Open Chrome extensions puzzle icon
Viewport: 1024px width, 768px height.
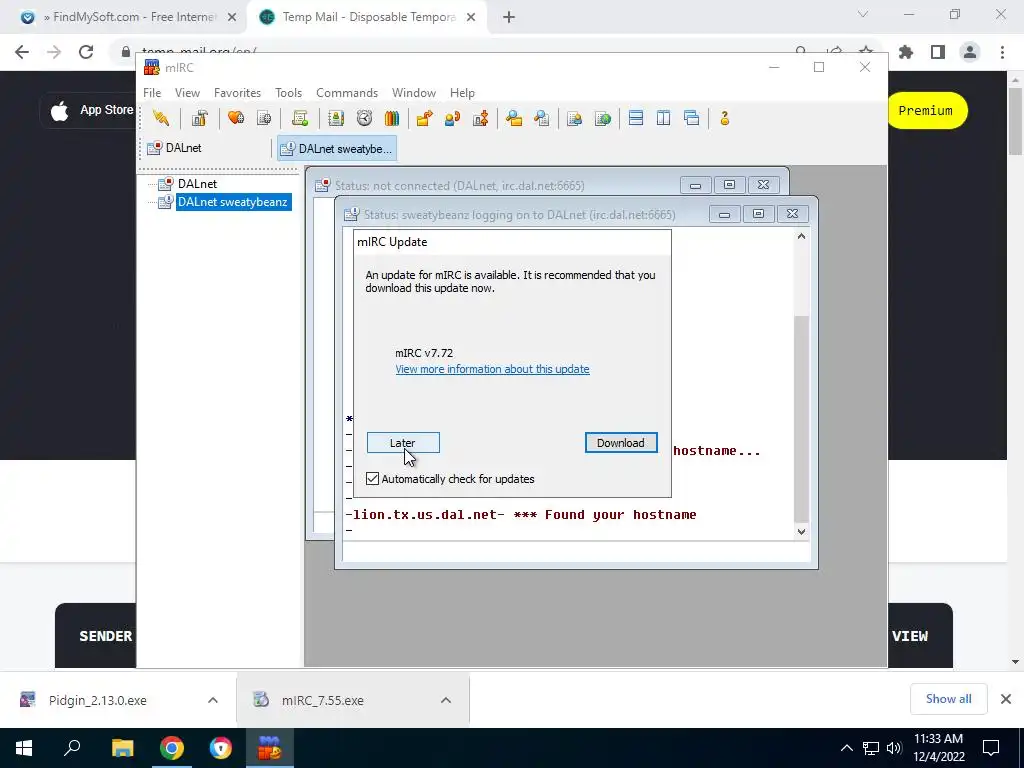(x=906, y=52)
